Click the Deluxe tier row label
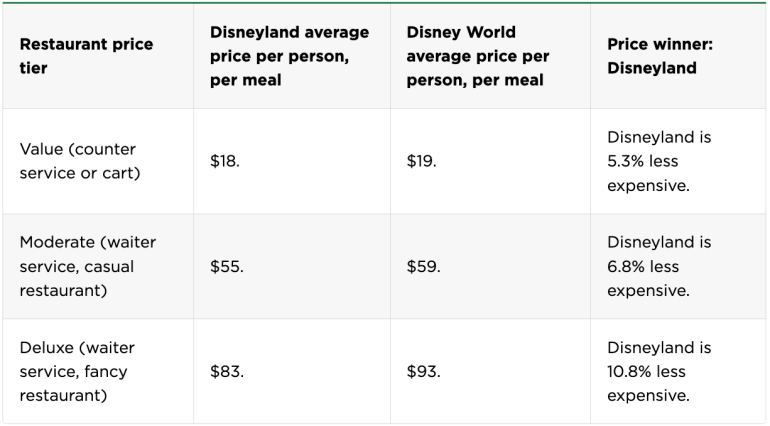Image resolution: width=770 pixels, height=426 pixels. point(77,372)
